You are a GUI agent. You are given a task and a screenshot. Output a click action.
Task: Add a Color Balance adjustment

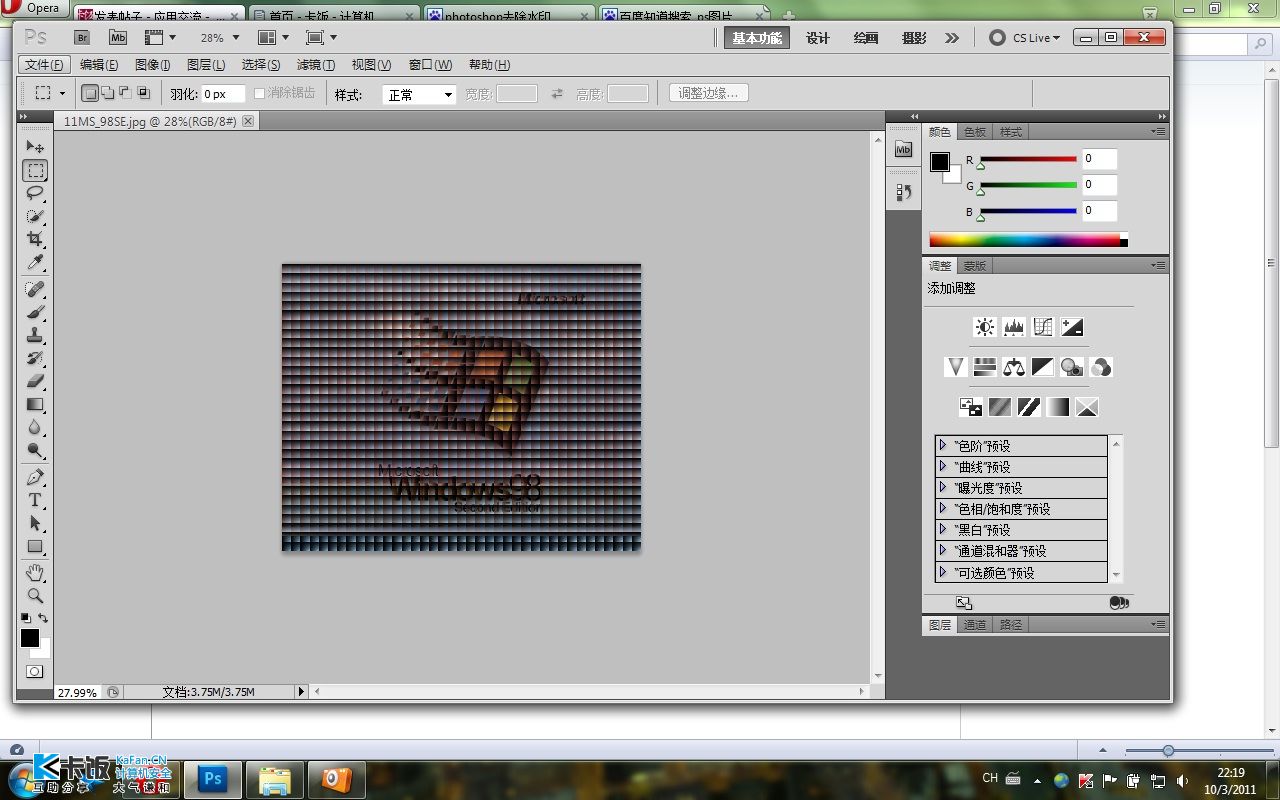1014,367
